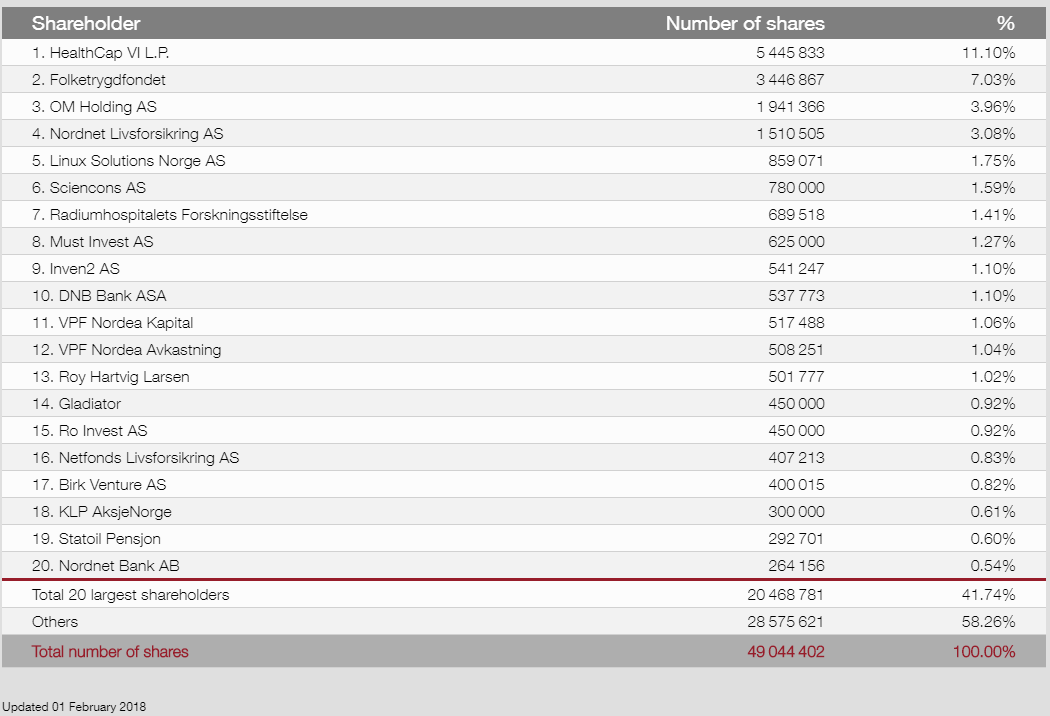
Task: Select the 49 044 402 grand total
Action: point(786,652)
